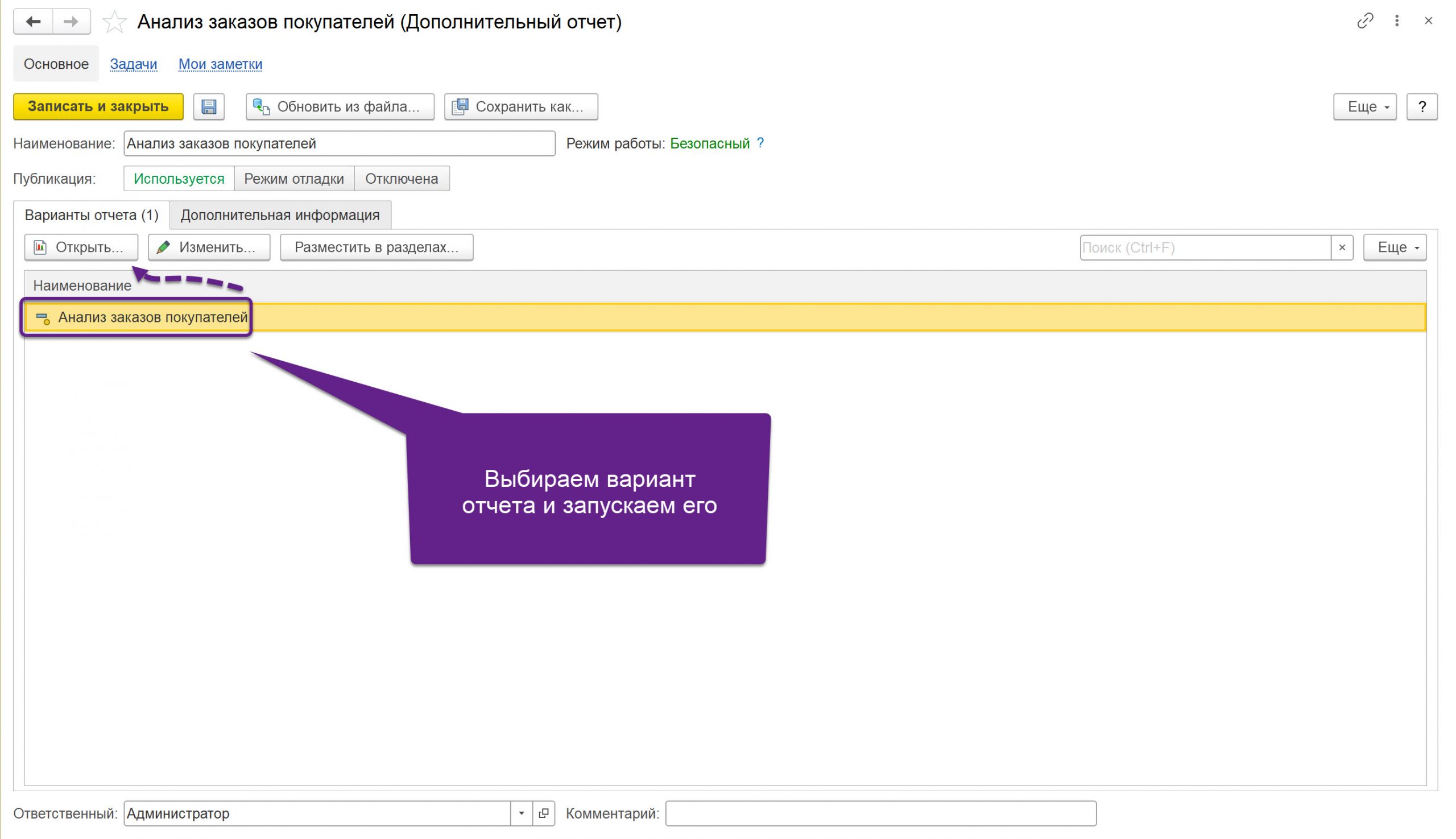Edit the Наименование text field
The width and height of the screenshot is (1456, 839).
point(340,143)
